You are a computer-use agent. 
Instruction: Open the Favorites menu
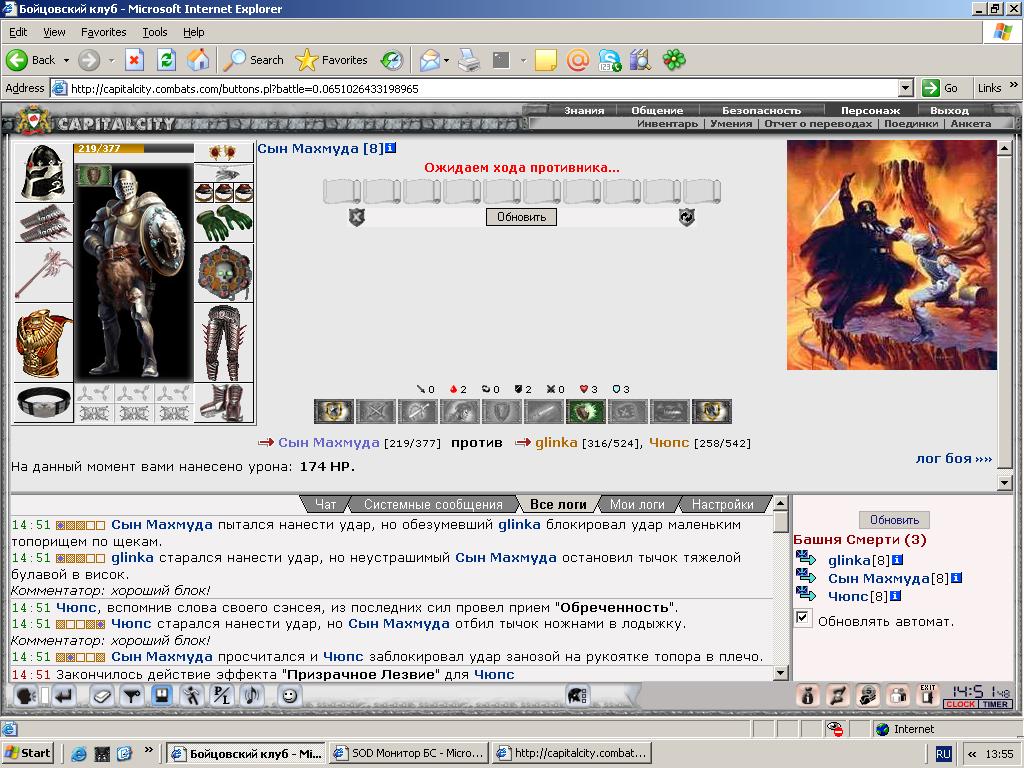103,32
